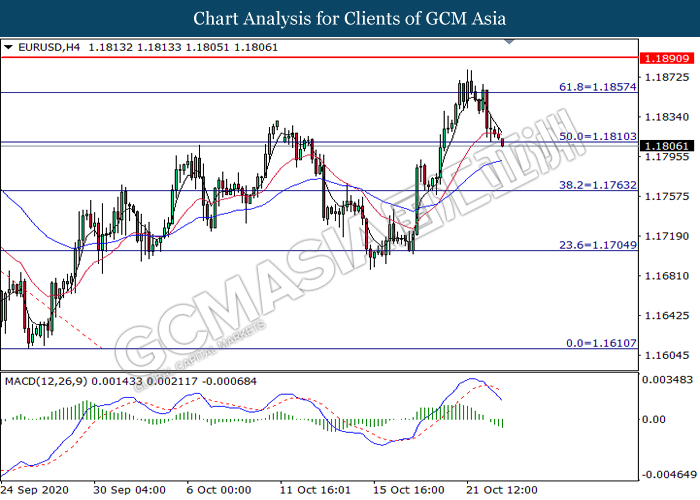Click the 15 Oct 16:00 time marker
This screenshot has height=500, width=700.
coord(409,490)
